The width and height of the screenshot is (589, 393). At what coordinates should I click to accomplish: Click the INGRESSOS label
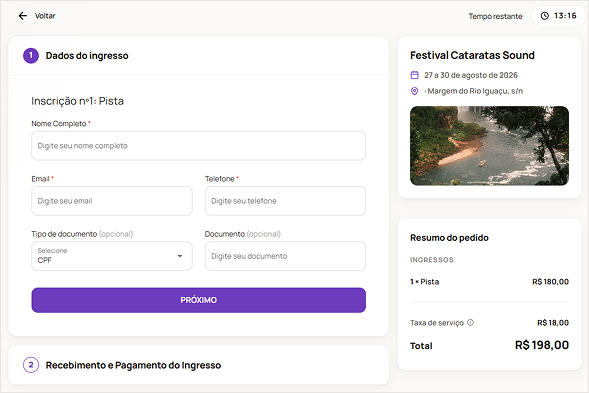tap(432, 260)
